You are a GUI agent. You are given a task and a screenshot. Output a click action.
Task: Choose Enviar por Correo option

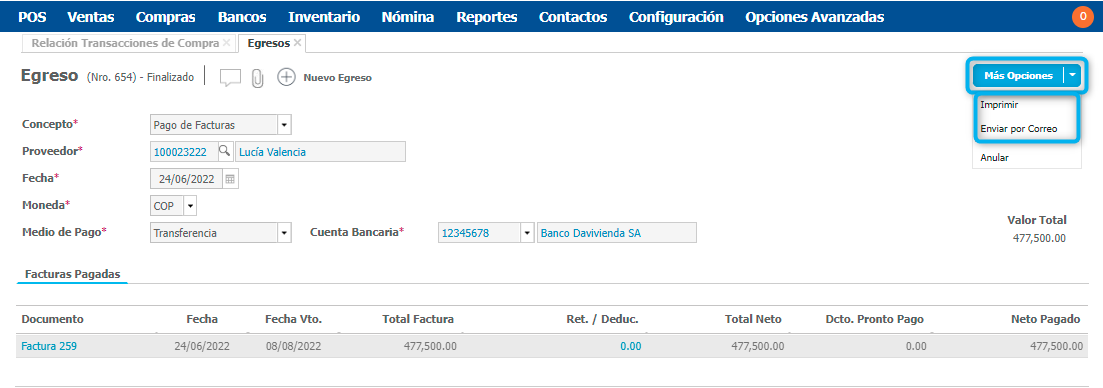point(1019,129)
